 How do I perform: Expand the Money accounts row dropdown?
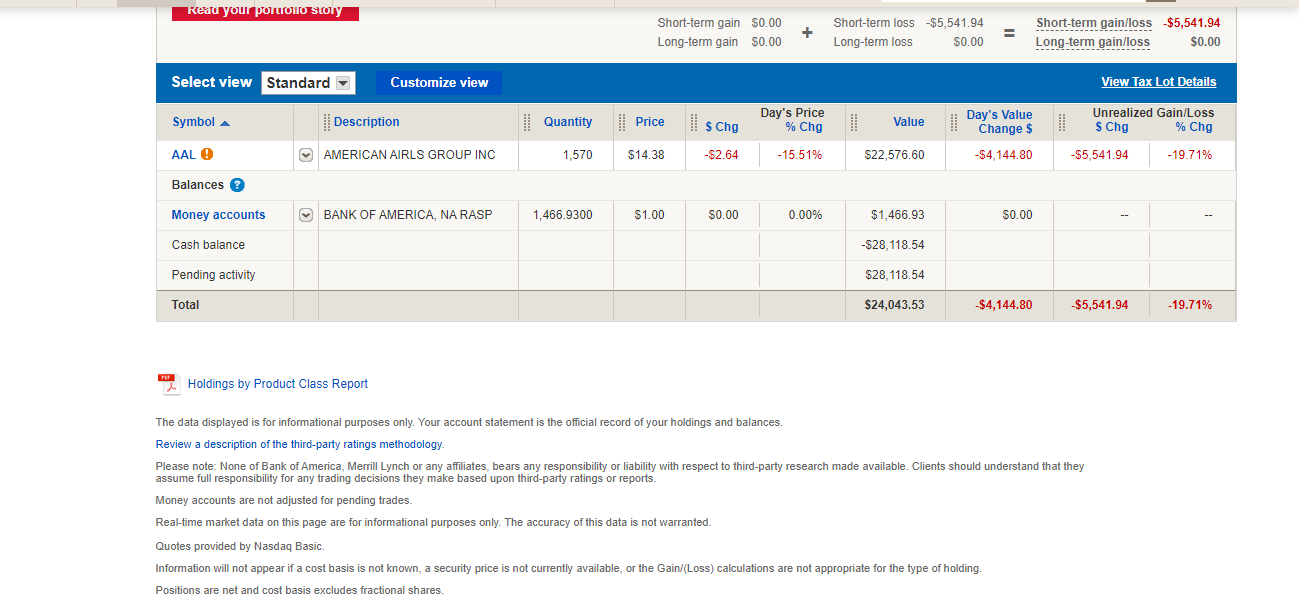(306, 215)
